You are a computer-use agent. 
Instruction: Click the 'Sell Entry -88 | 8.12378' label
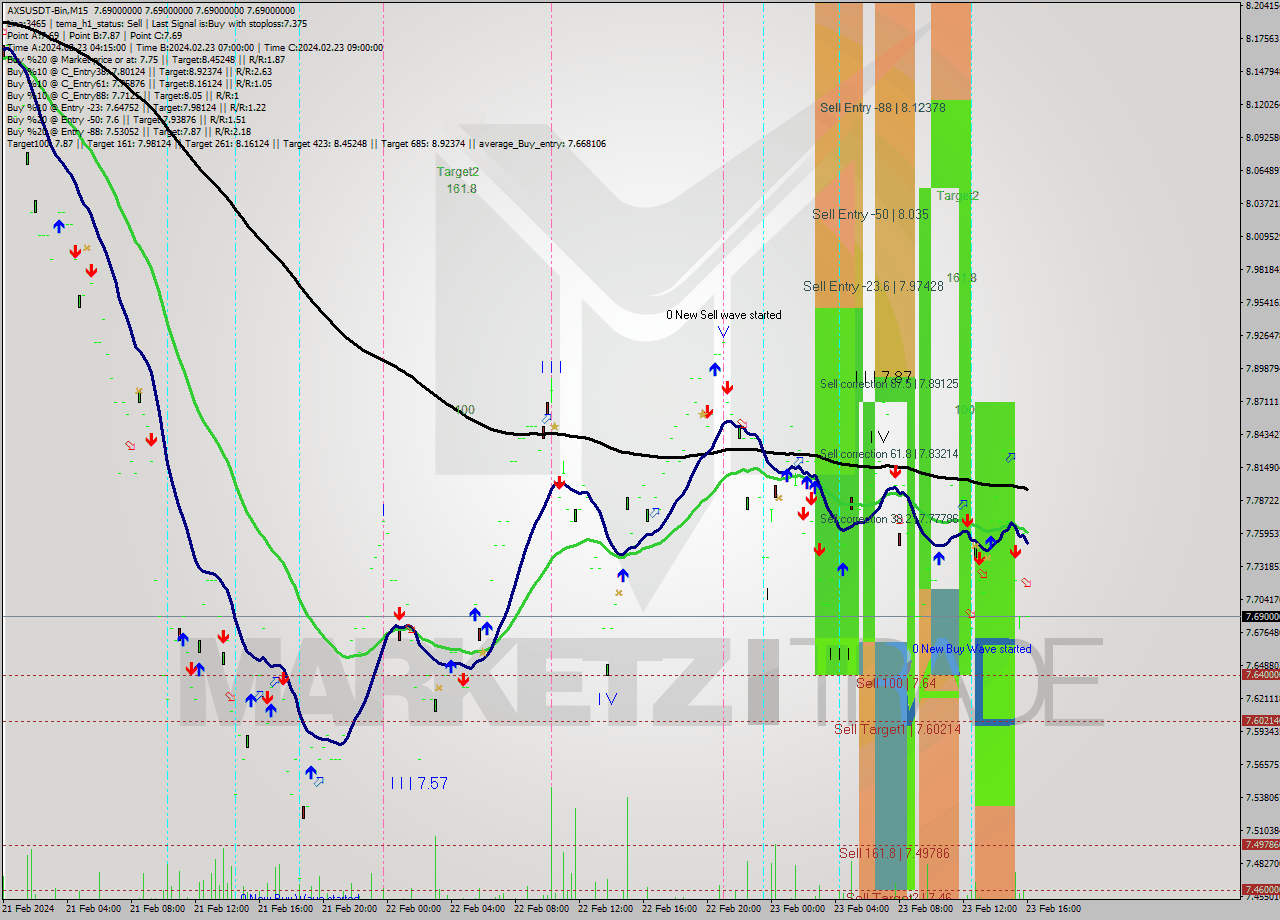(882, 107)
